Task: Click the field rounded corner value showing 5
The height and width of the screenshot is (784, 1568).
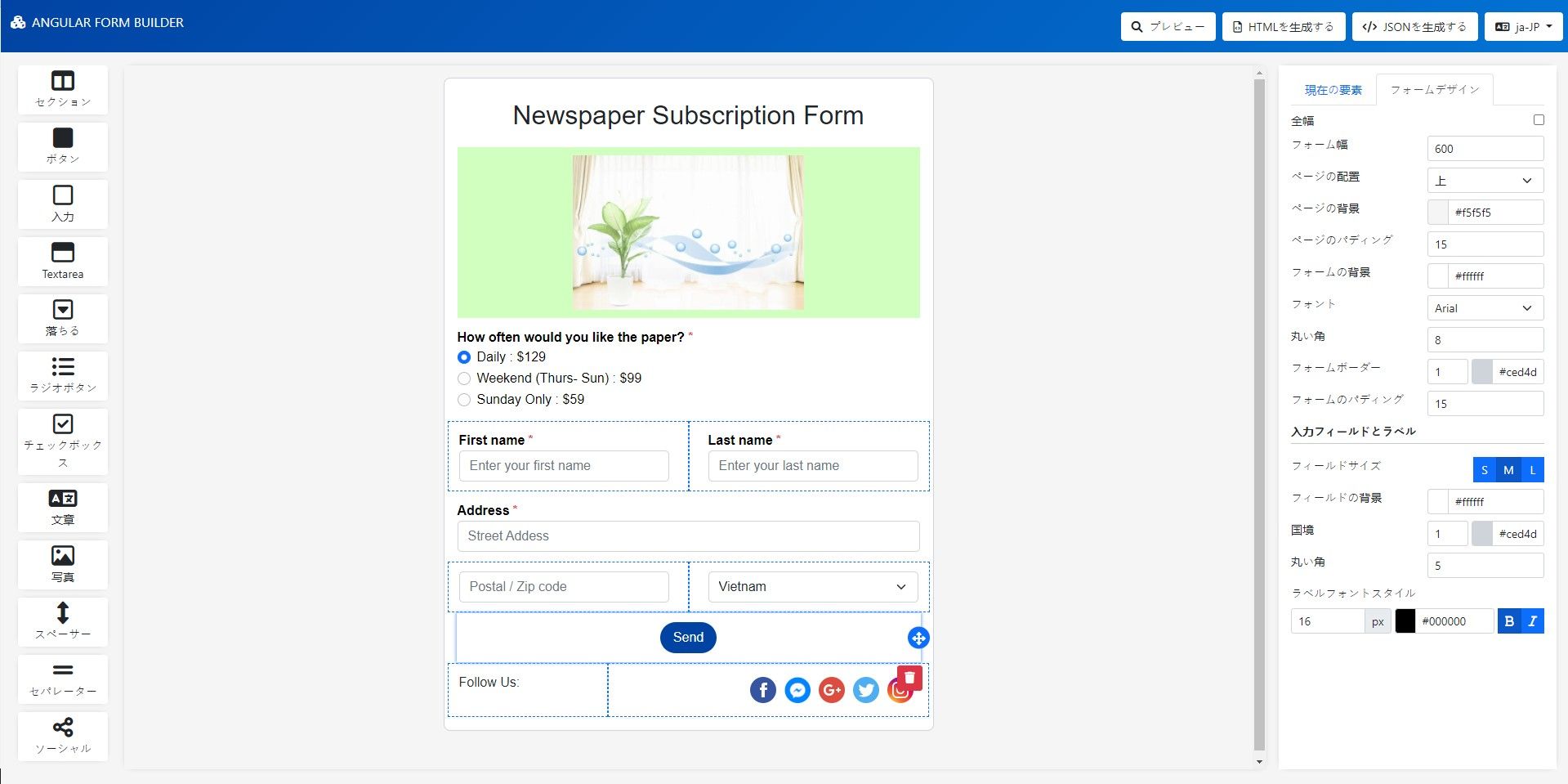Action: click(x=1485, y=566)
